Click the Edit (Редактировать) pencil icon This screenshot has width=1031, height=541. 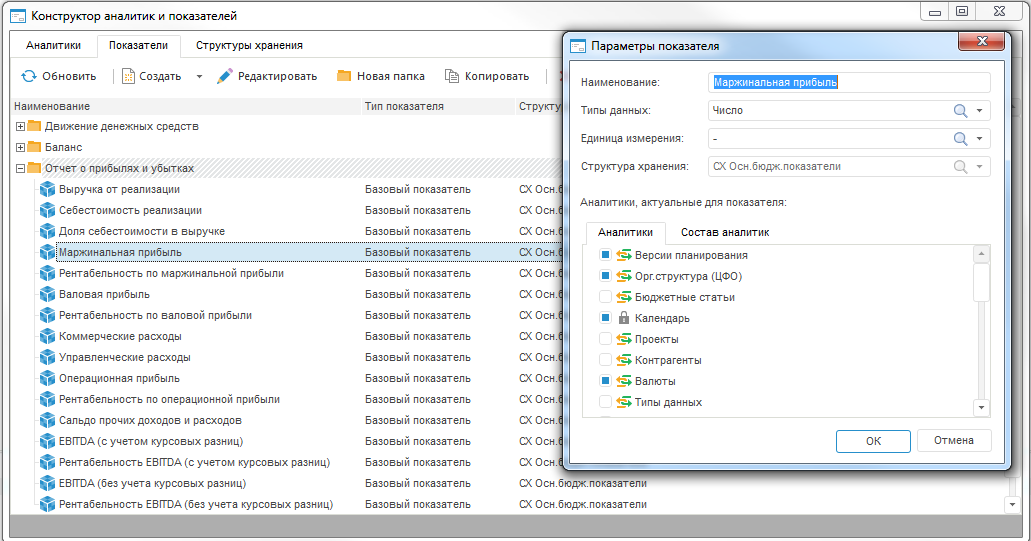pyautogui.click(x=225, y=76)
